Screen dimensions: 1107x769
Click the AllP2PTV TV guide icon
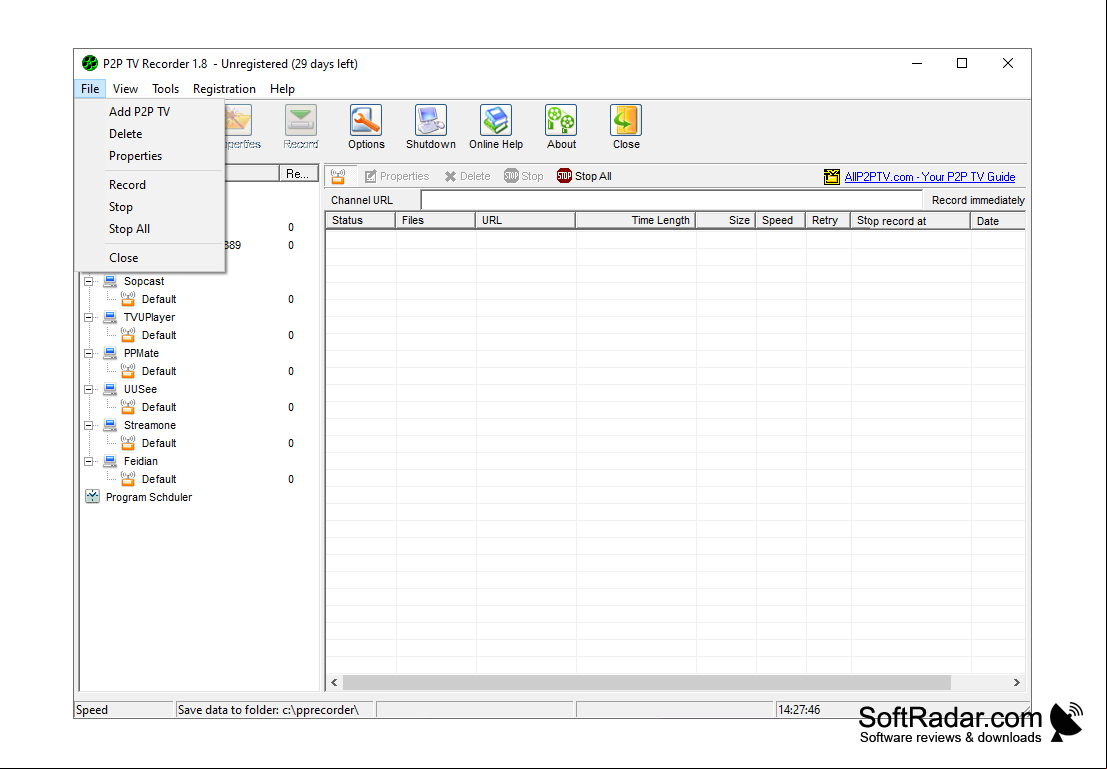(832, 177)
